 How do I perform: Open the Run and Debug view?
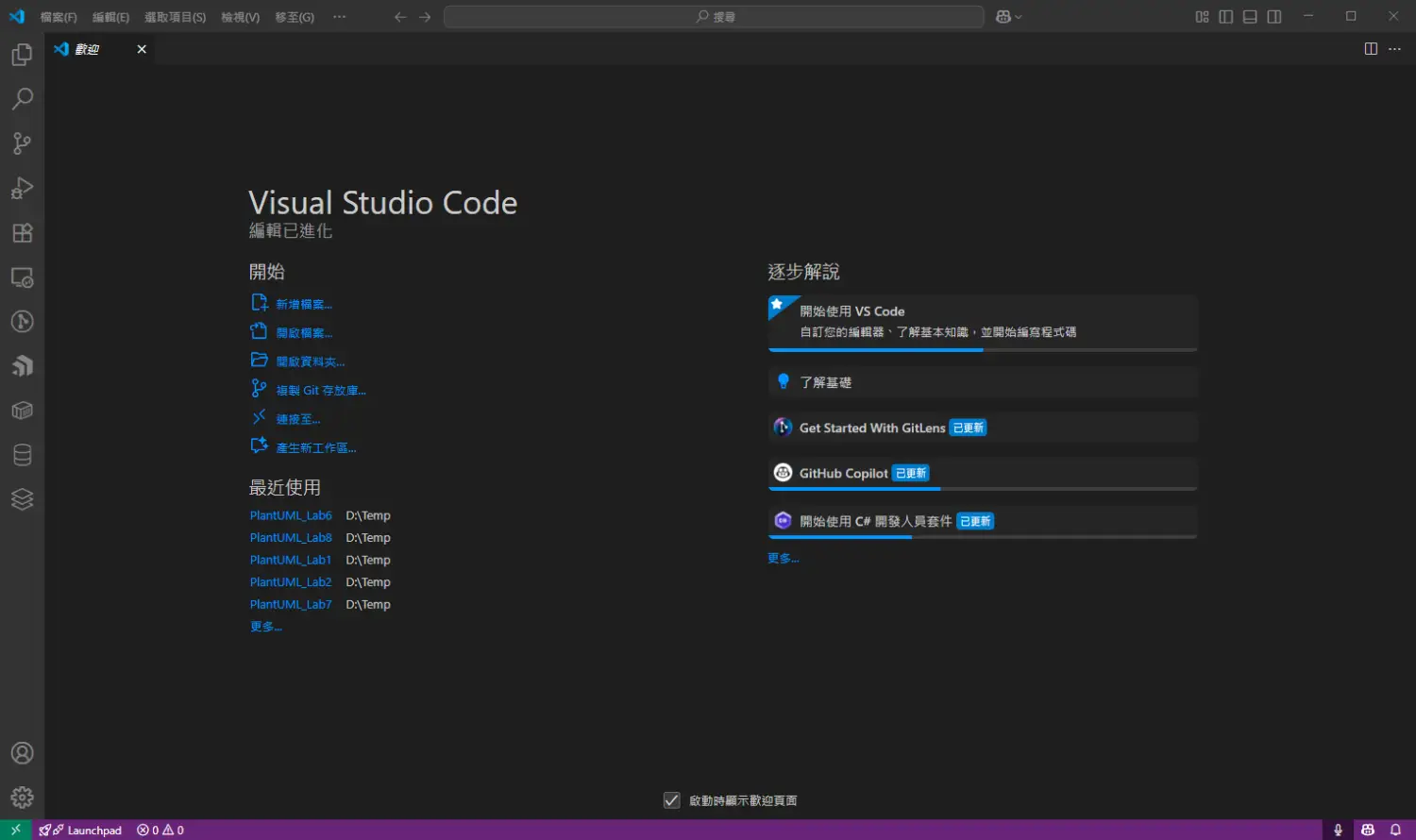22,188
